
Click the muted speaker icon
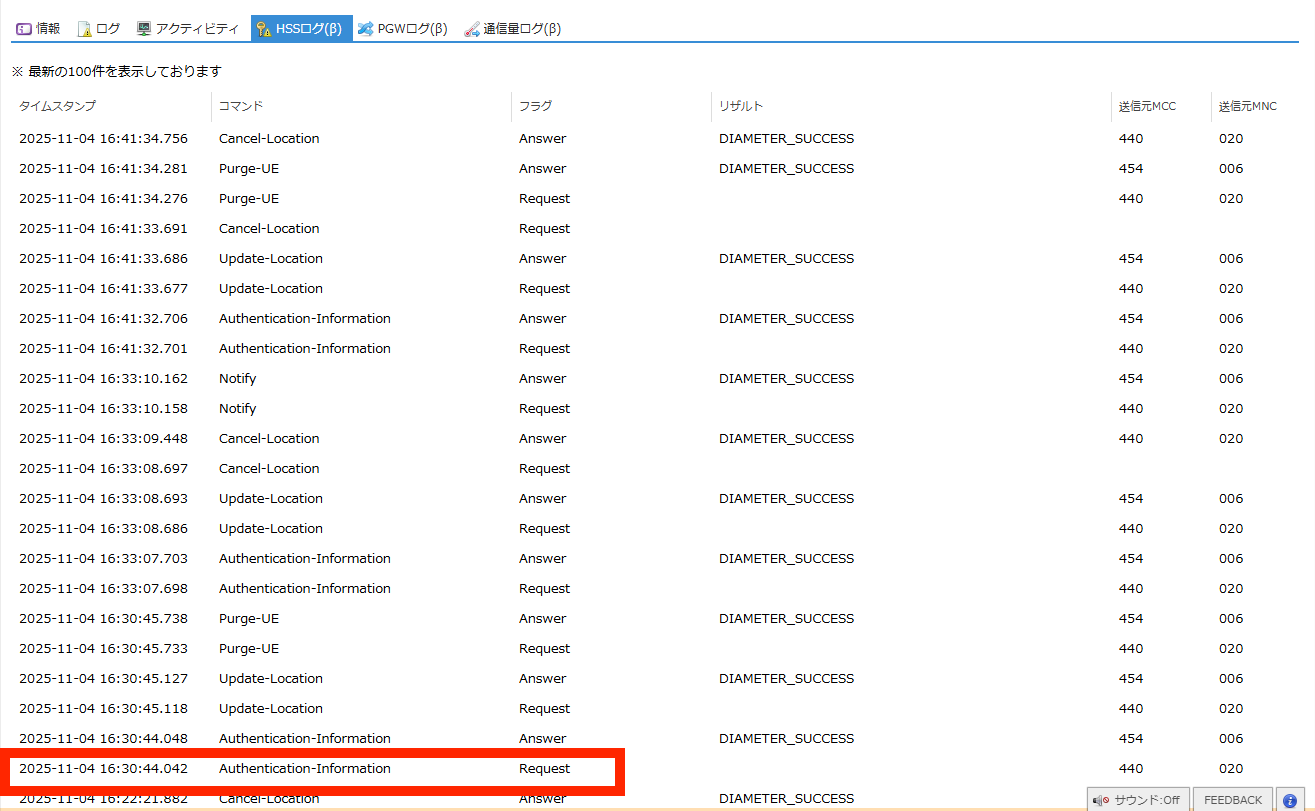click(x=1100, y=800)
